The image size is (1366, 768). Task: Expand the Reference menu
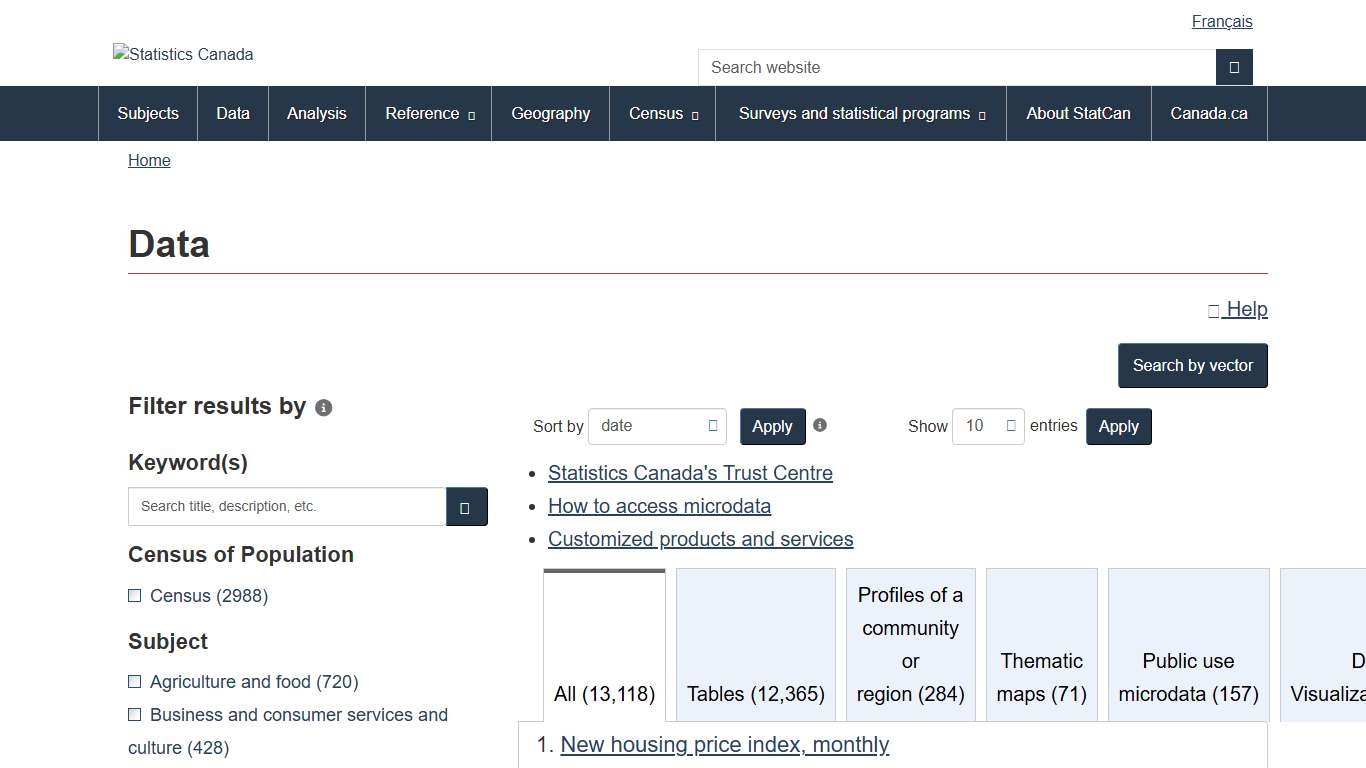pos(429,114)
